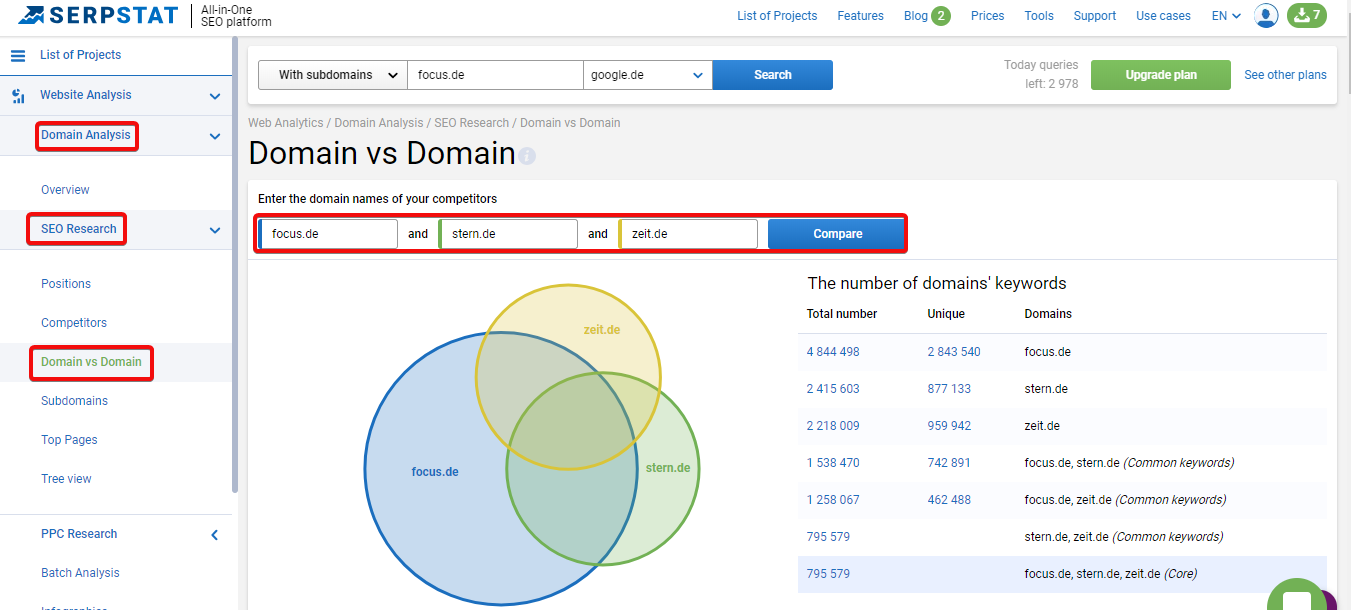Expand the PPC Research chevron
Screen dimensions: 1351x610
click(x=214, y=535)
